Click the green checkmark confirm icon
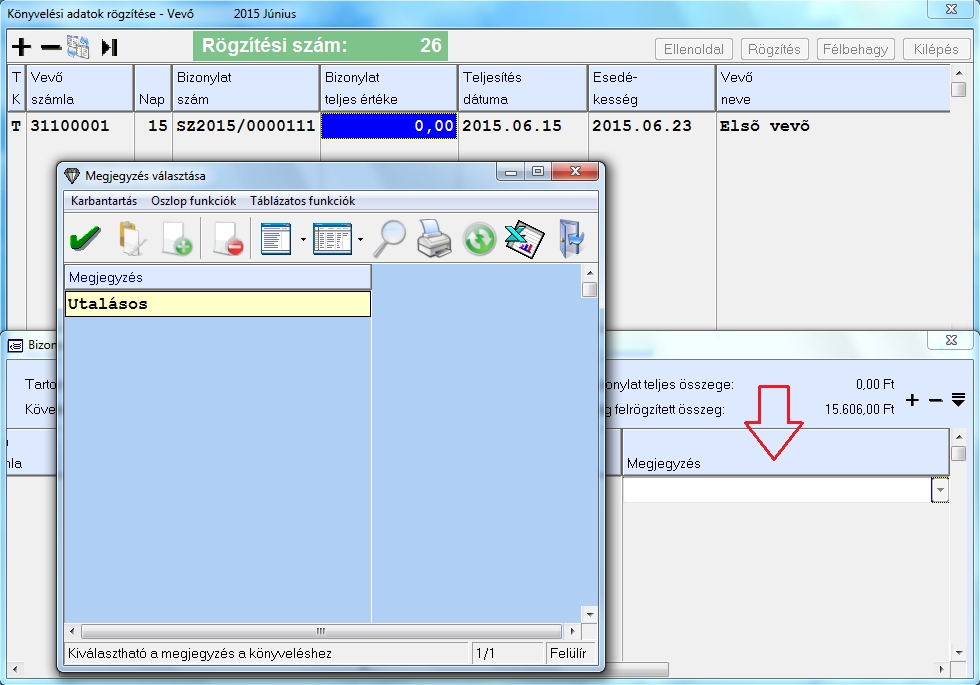980x685 pixels. (85, 240)
